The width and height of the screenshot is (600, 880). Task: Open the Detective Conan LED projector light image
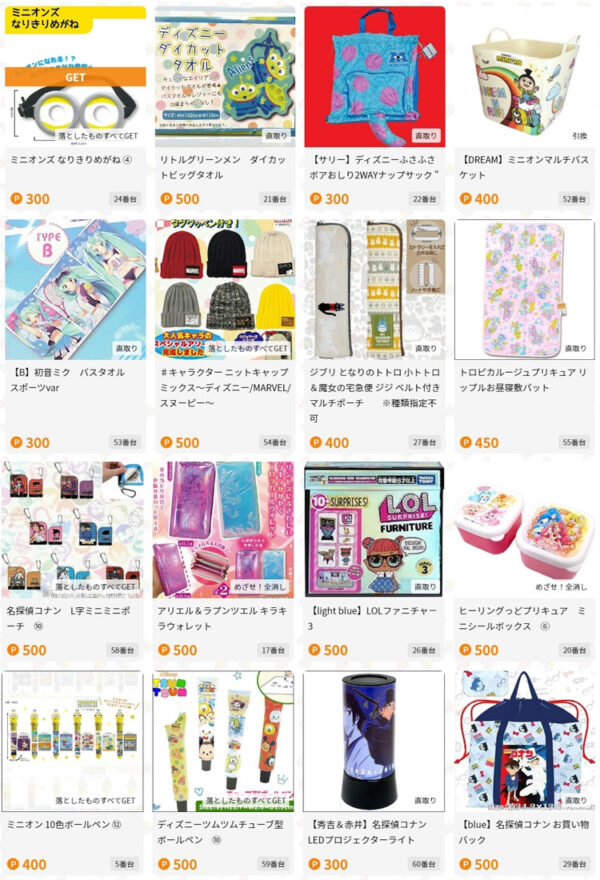point(374,741)
